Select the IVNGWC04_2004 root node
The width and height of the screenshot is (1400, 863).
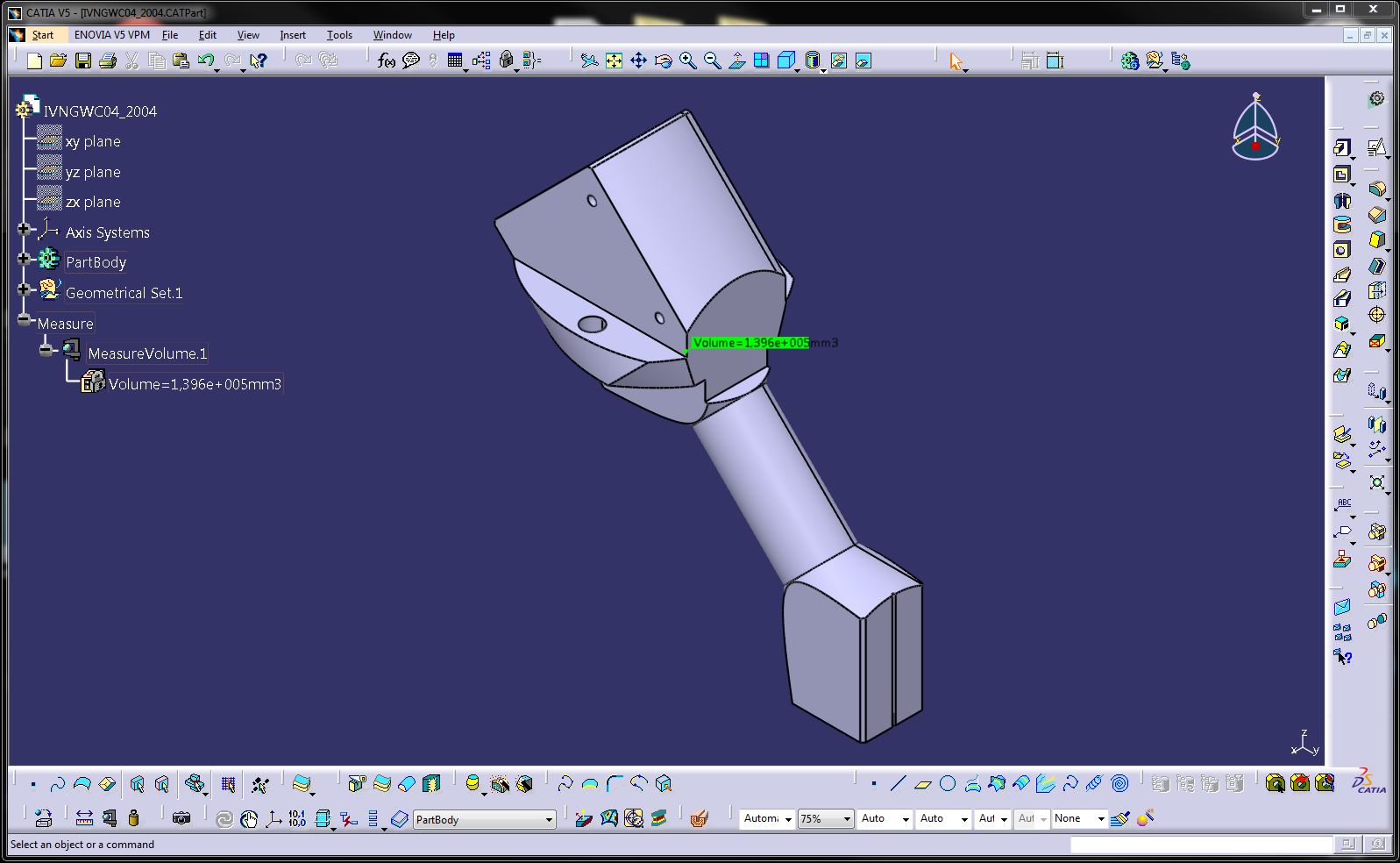[100, 111]
